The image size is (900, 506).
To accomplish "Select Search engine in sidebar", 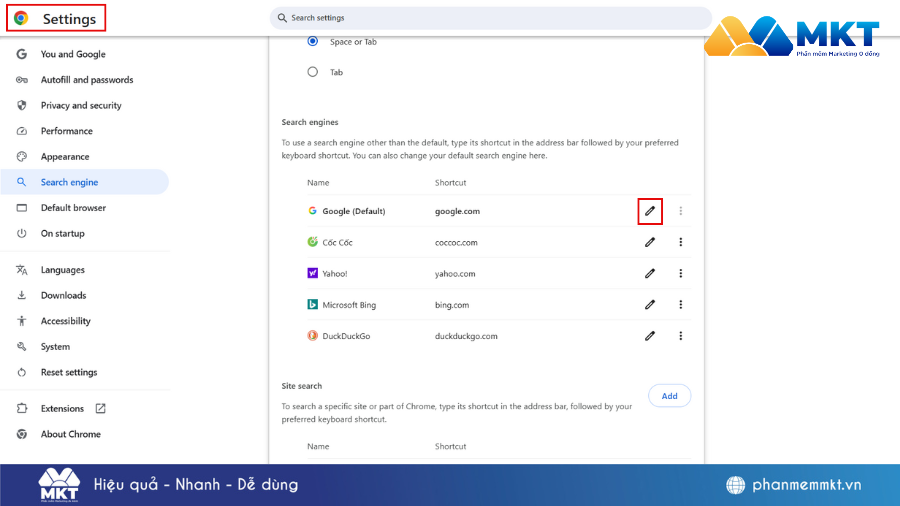I will tap(85, 182).
